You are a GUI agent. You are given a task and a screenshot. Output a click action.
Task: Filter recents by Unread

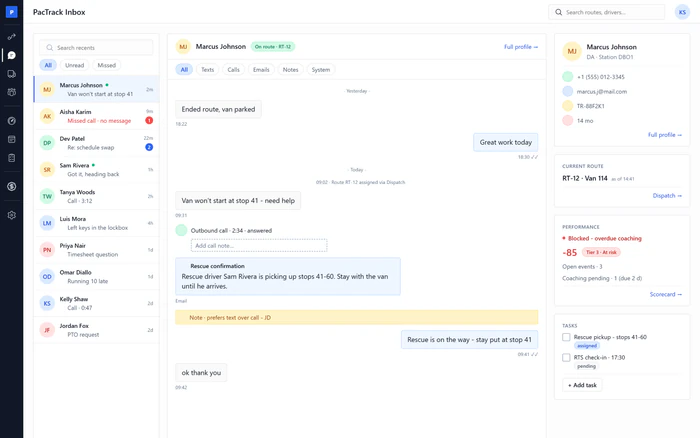pyautogui.click(x=75, y=65)
